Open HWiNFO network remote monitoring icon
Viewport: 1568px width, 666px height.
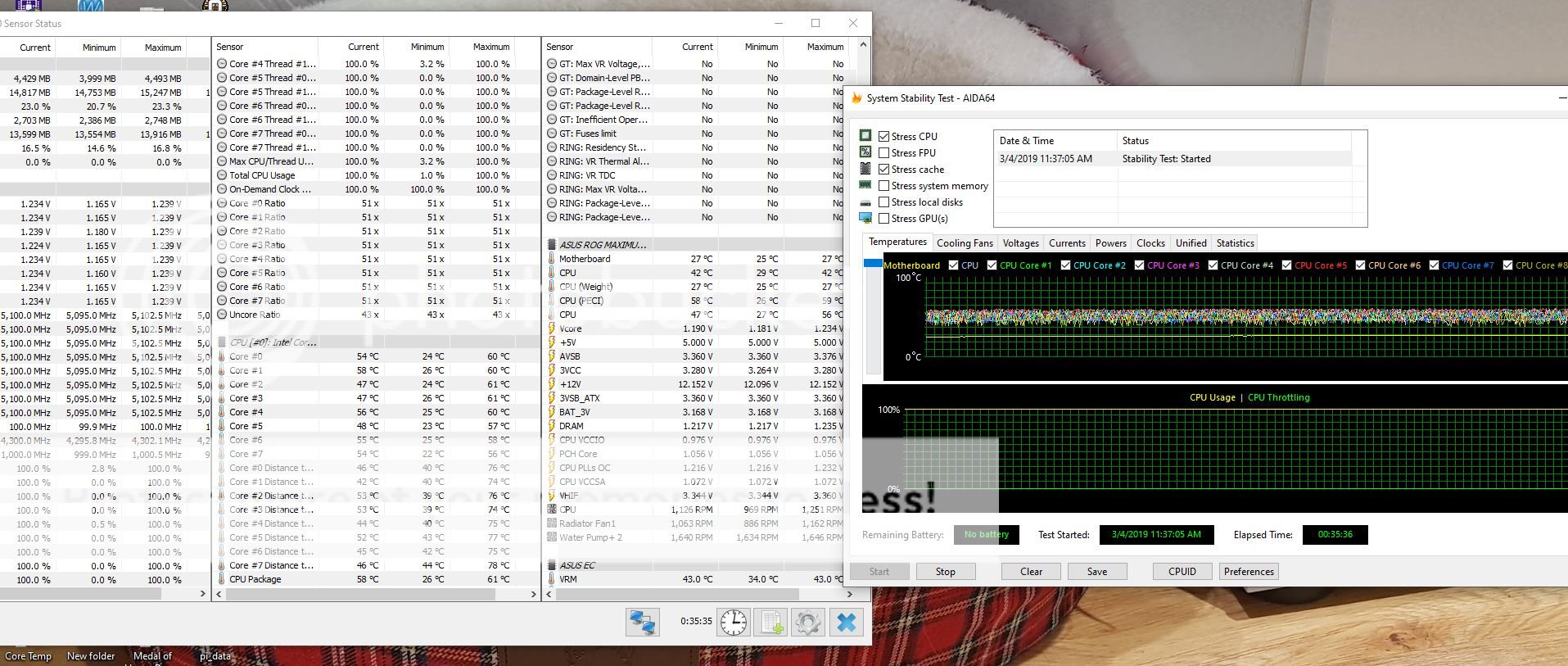click(643, 623)
